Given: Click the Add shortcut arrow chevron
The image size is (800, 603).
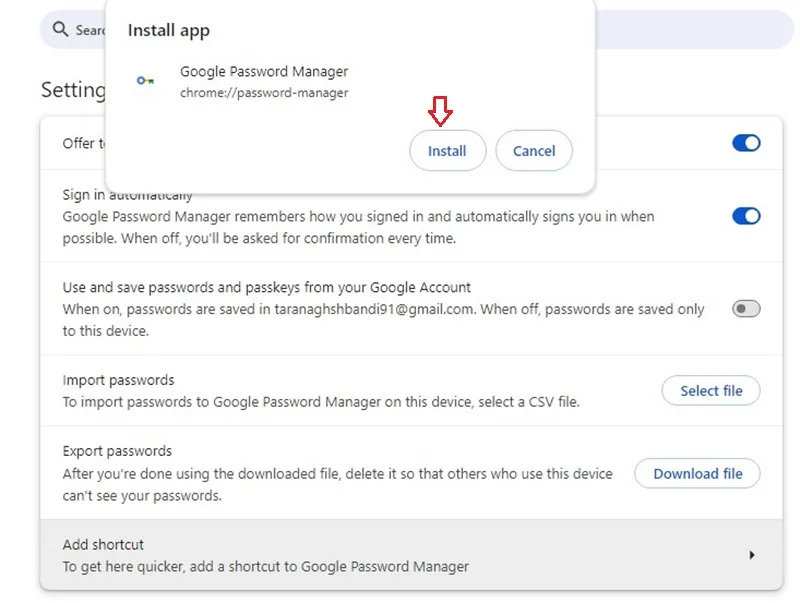Looking at the screenshot, I should pyautogui.click(x=752, y=555).
